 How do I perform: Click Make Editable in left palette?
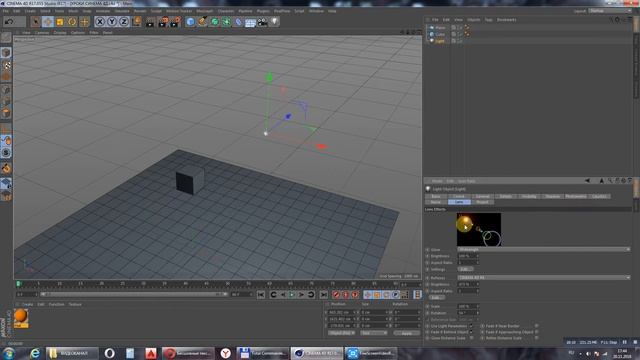(x=6, y=38)
